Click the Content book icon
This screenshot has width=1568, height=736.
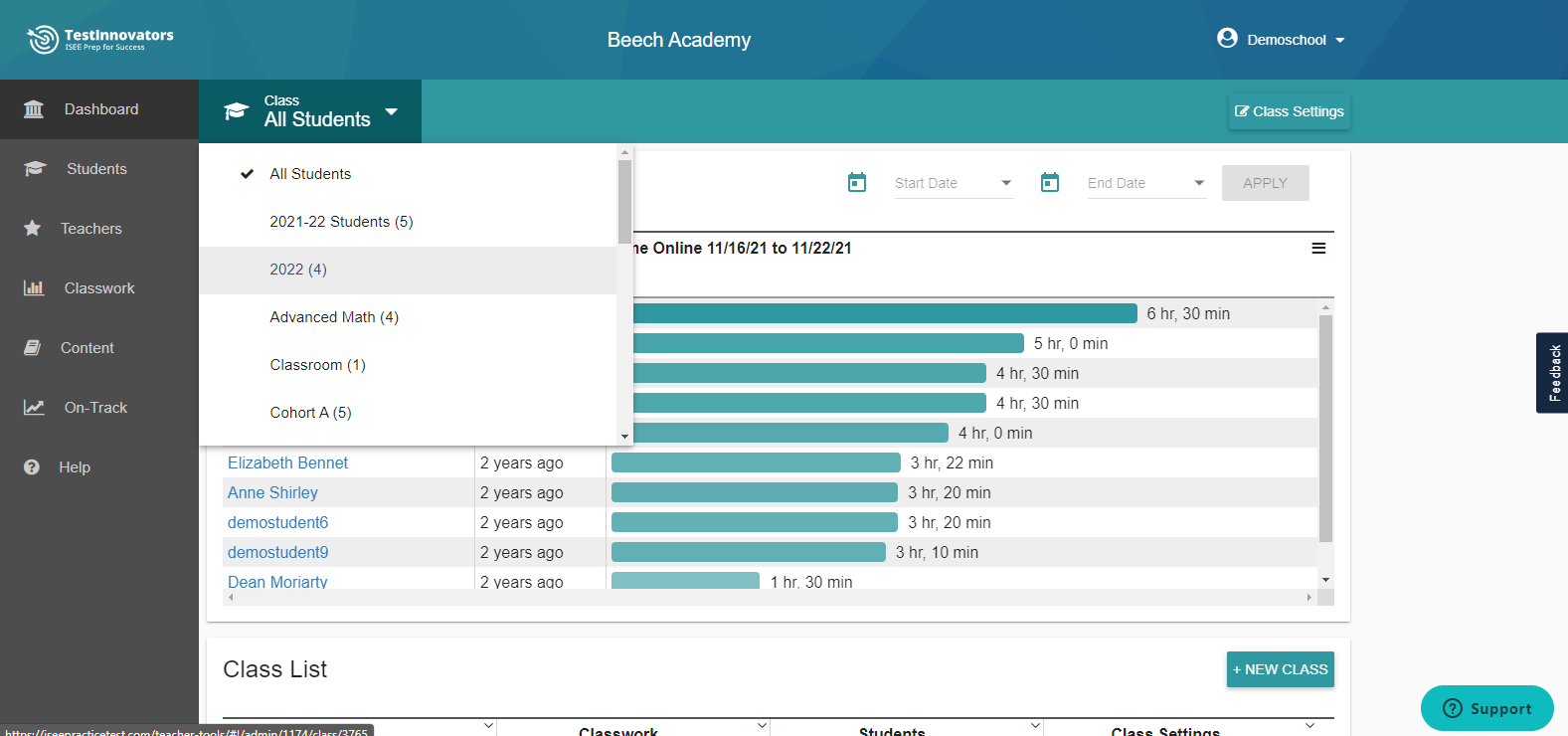32,348
